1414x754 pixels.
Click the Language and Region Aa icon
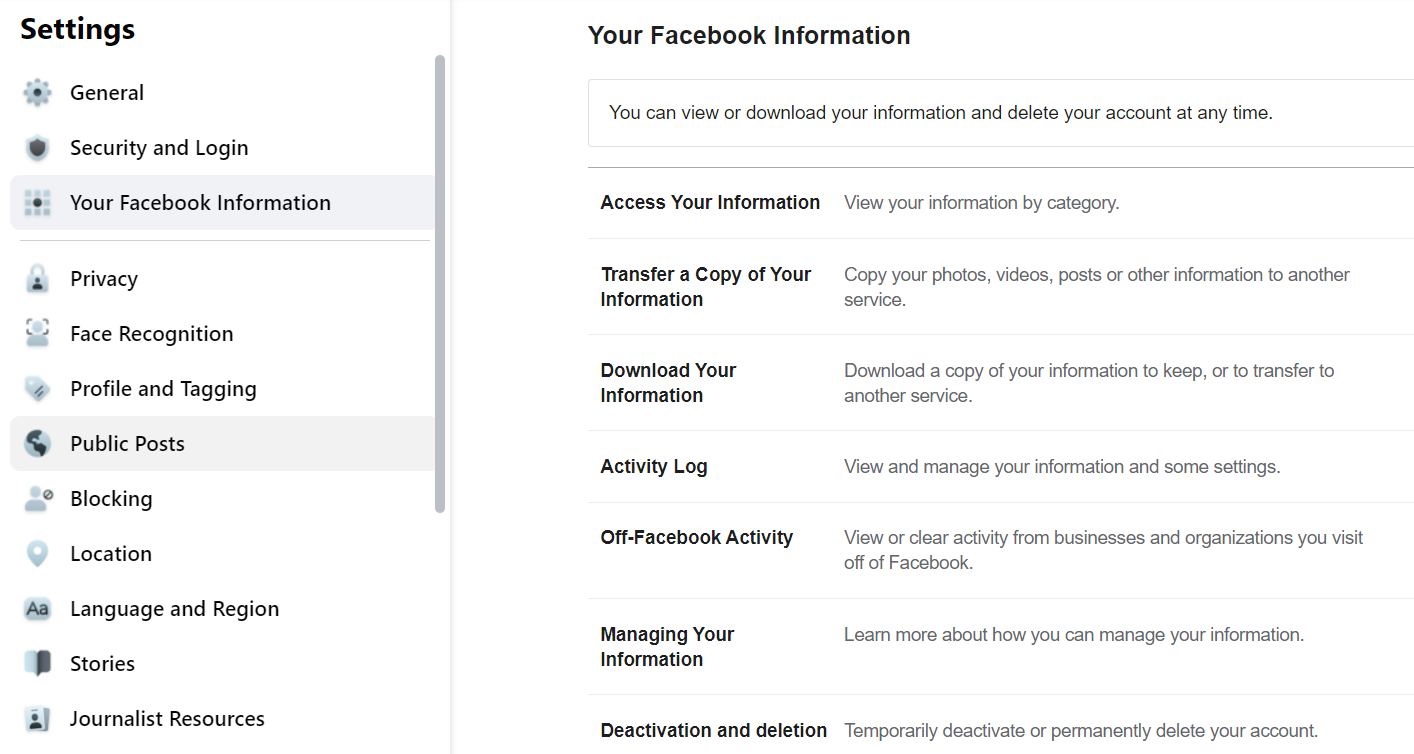click(x=37, y=609)
